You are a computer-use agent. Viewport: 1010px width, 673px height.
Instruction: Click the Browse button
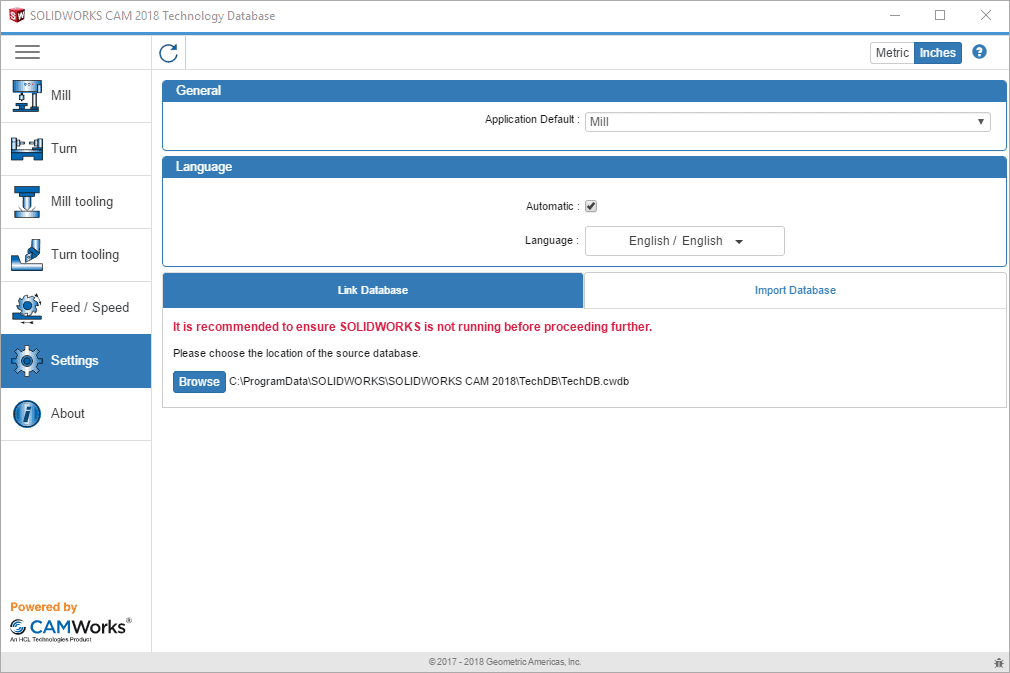point(199,382)
